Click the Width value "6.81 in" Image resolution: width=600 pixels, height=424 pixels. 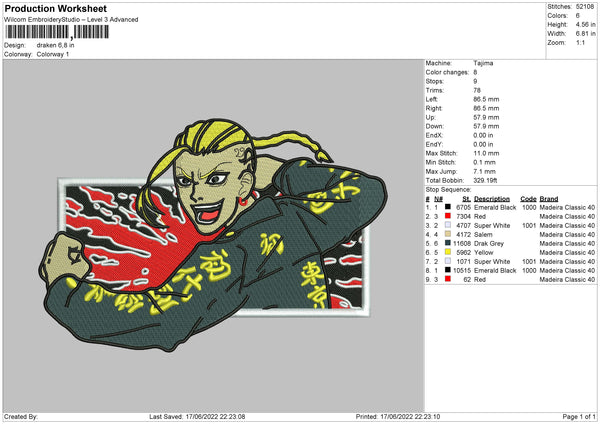coord(585,34)
